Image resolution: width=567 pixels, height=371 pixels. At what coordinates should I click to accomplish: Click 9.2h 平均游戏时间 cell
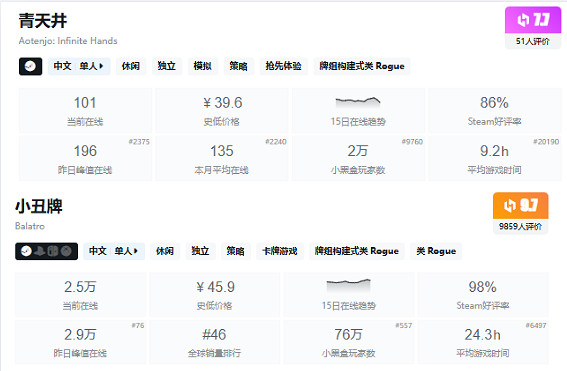tap(495, 158)
